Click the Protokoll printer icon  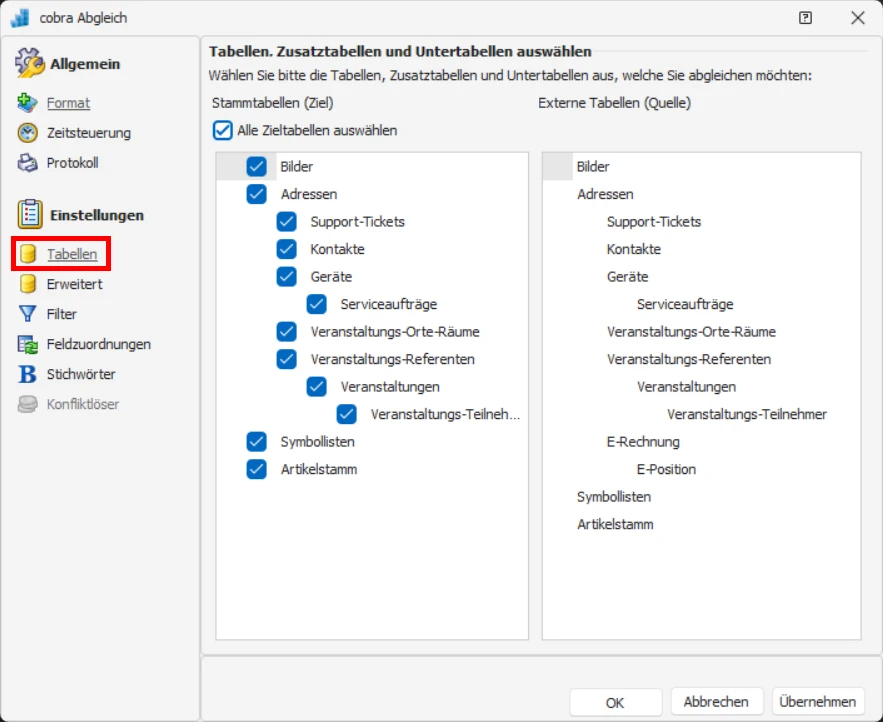(27, 163)
